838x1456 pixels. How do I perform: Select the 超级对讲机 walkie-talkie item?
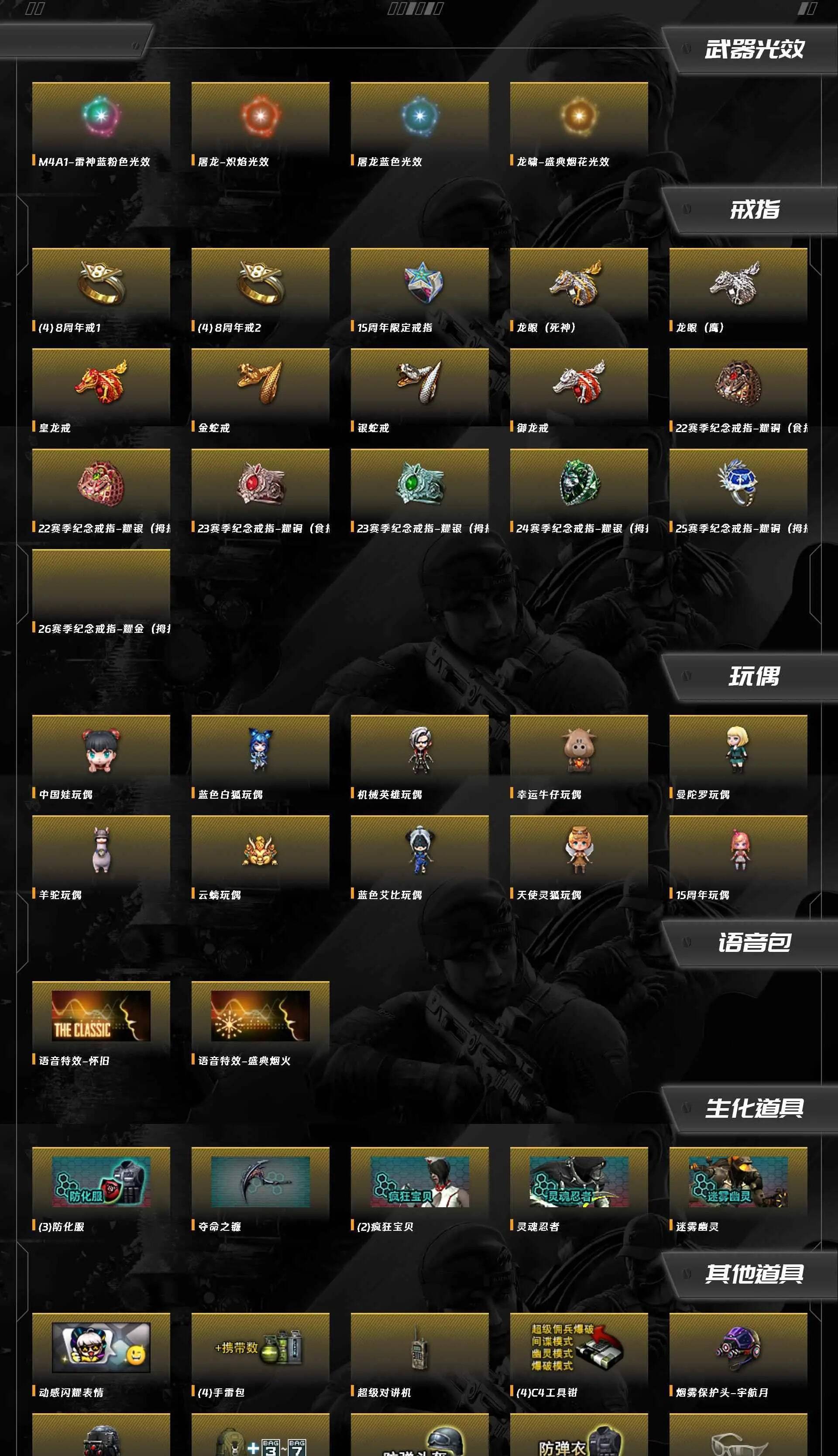[419, 1353]
